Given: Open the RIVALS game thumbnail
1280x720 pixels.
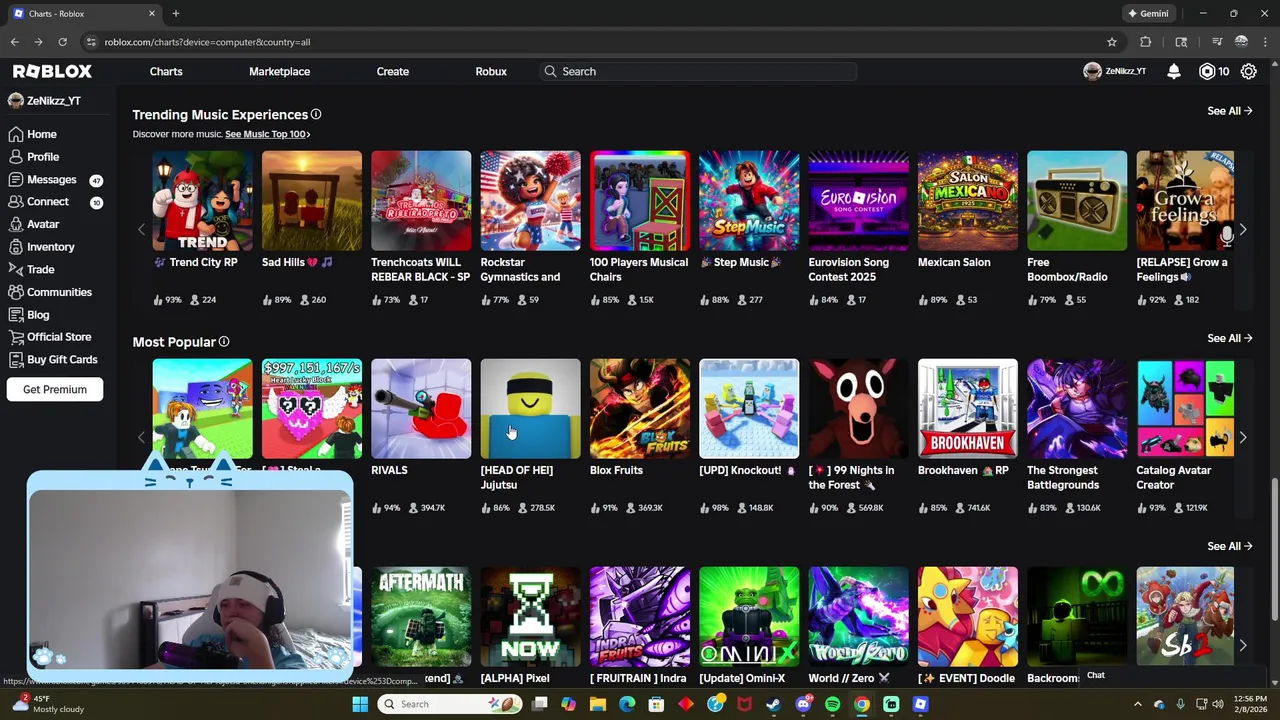Looking at the screenshot, I should point(421,409).
